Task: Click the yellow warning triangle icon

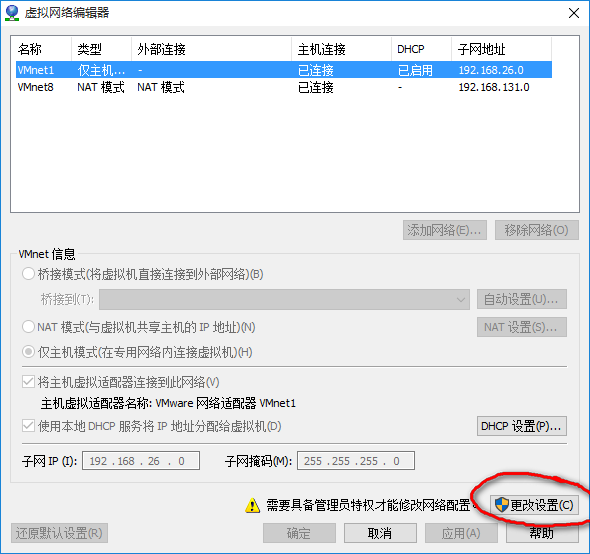Action: click(x=252, y=505)
